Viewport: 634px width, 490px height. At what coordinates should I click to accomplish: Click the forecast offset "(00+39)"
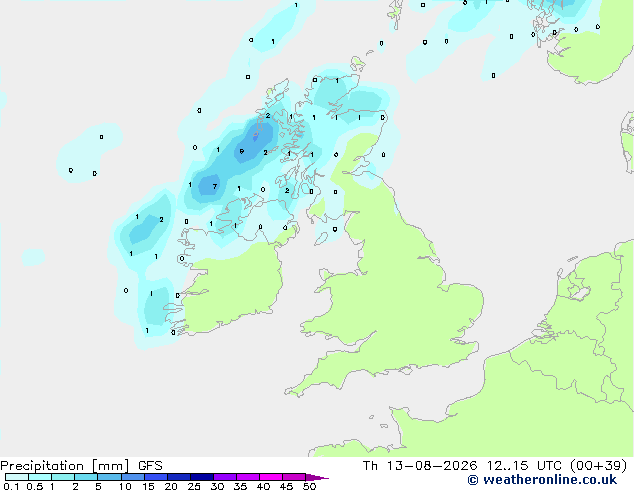[x=598, y=466]
